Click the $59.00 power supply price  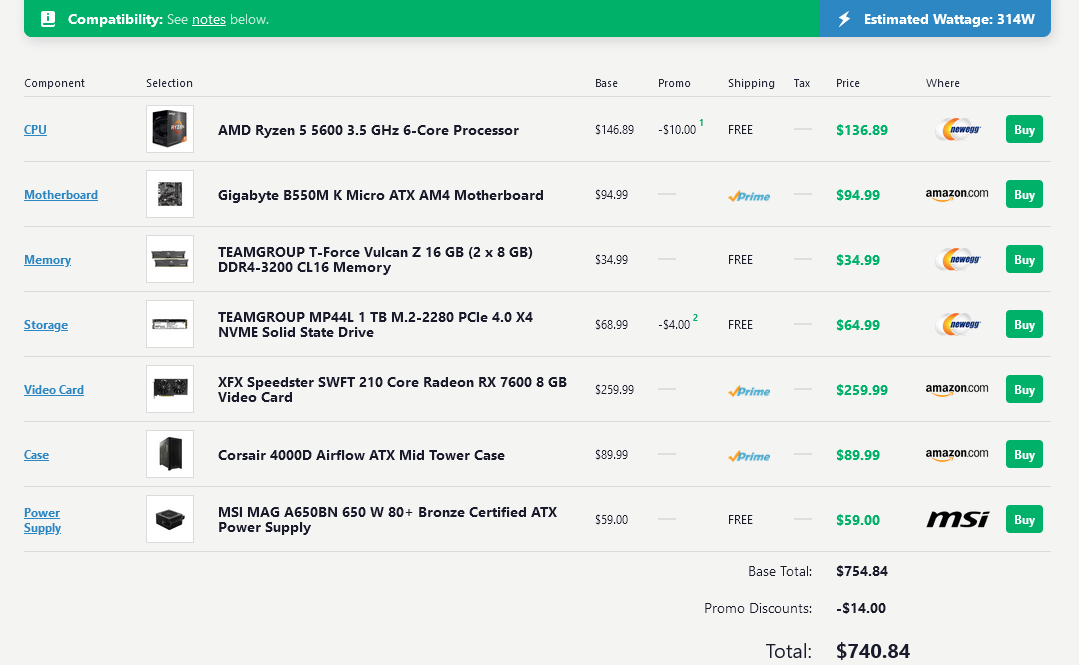click(x=857, y=520)
